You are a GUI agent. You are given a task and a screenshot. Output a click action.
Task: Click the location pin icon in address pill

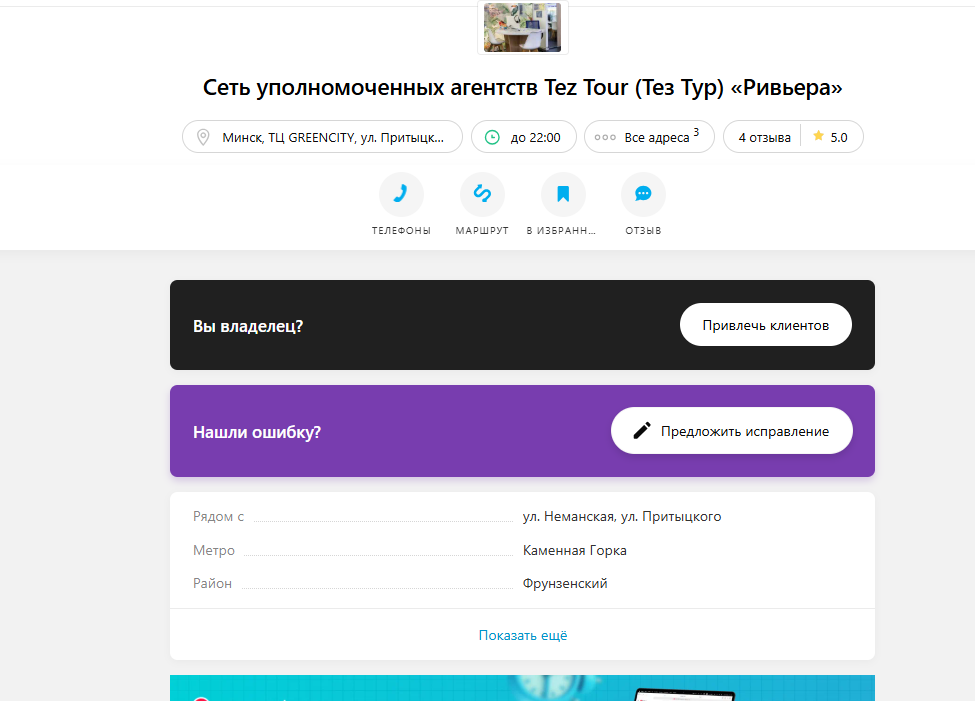(203, 137)
